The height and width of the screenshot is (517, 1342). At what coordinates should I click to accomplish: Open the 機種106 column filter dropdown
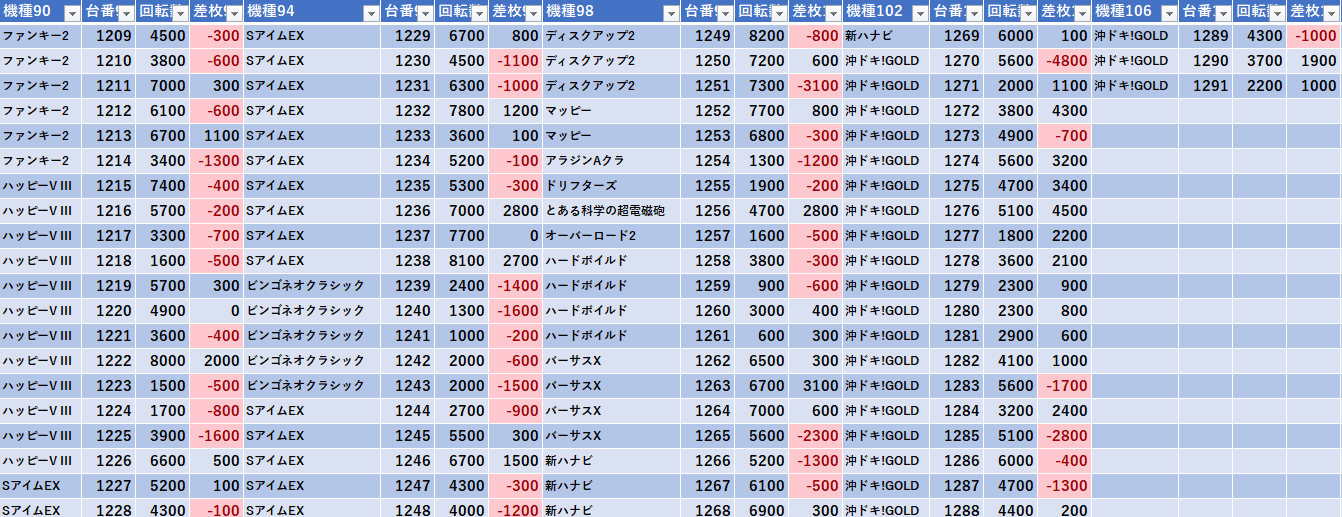coord(1169,12)
